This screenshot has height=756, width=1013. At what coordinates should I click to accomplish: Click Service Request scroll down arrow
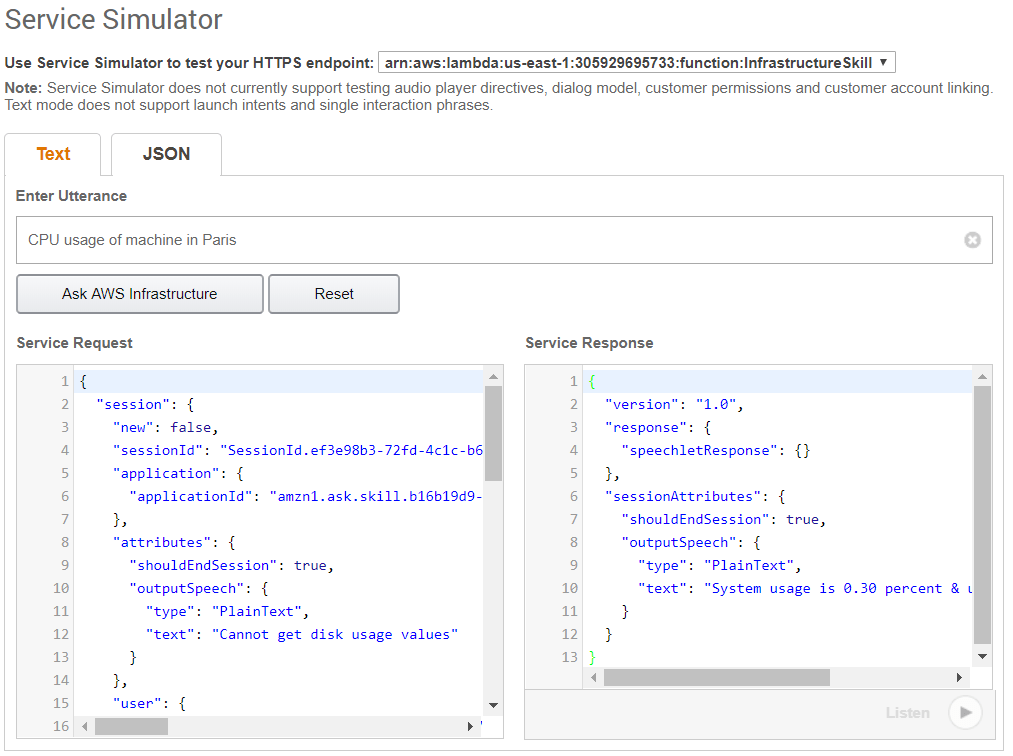(493, 706)
